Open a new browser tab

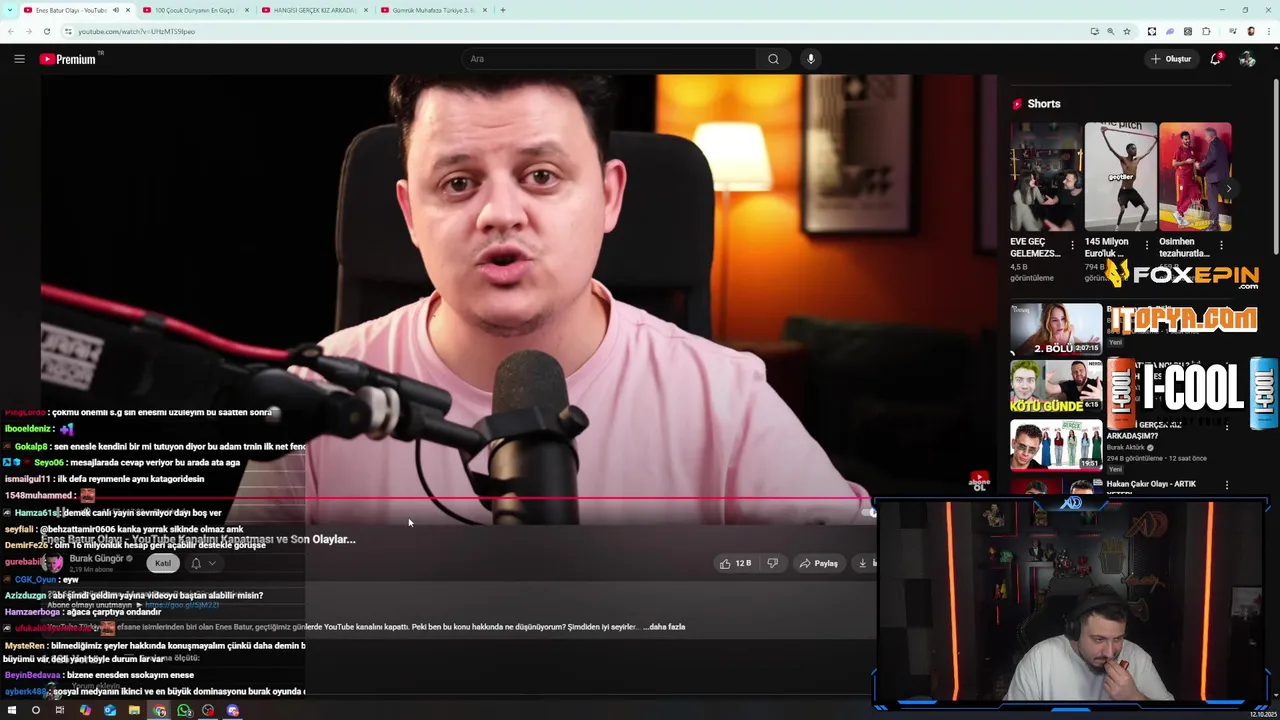tap(502, 10)
